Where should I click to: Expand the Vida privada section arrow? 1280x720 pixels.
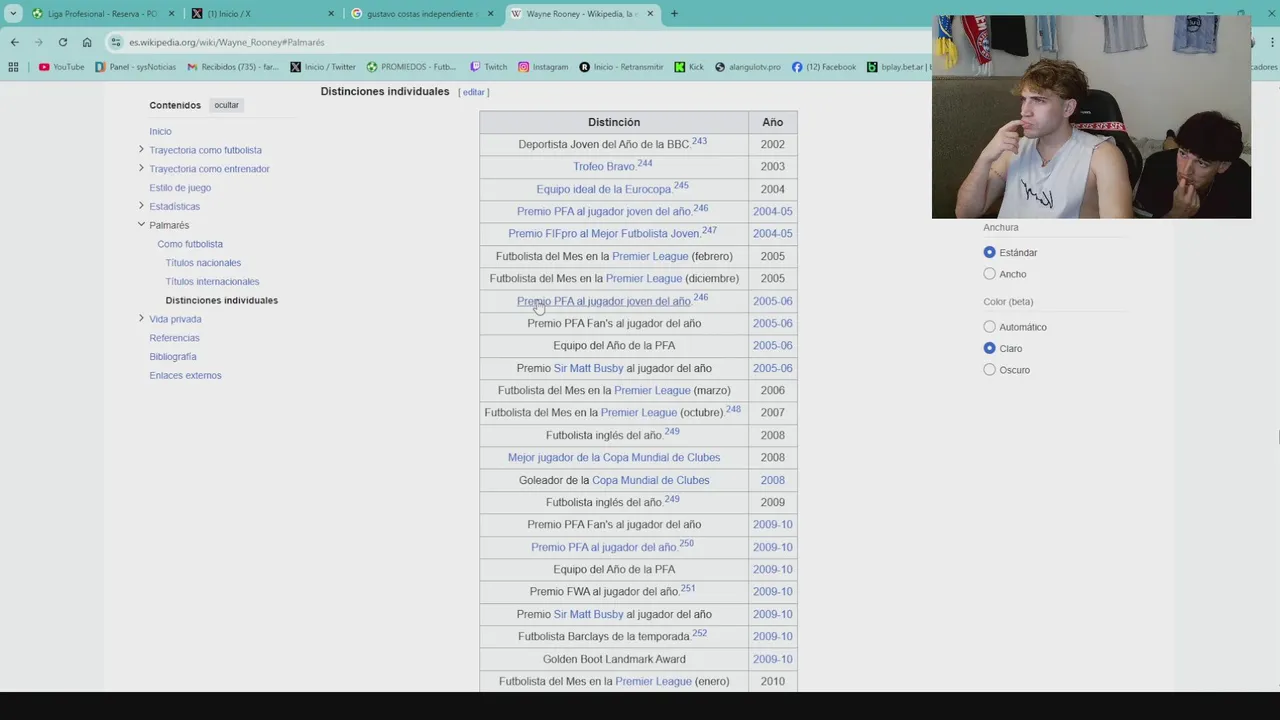141,319
